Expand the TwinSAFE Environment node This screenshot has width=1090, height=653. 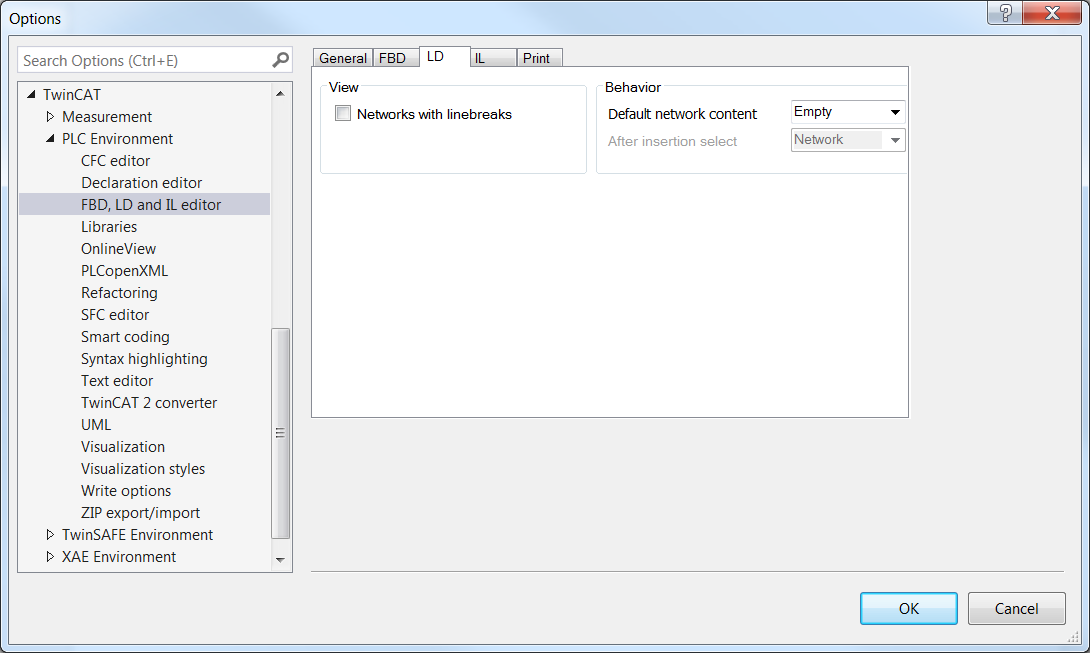tap(50, 534)
